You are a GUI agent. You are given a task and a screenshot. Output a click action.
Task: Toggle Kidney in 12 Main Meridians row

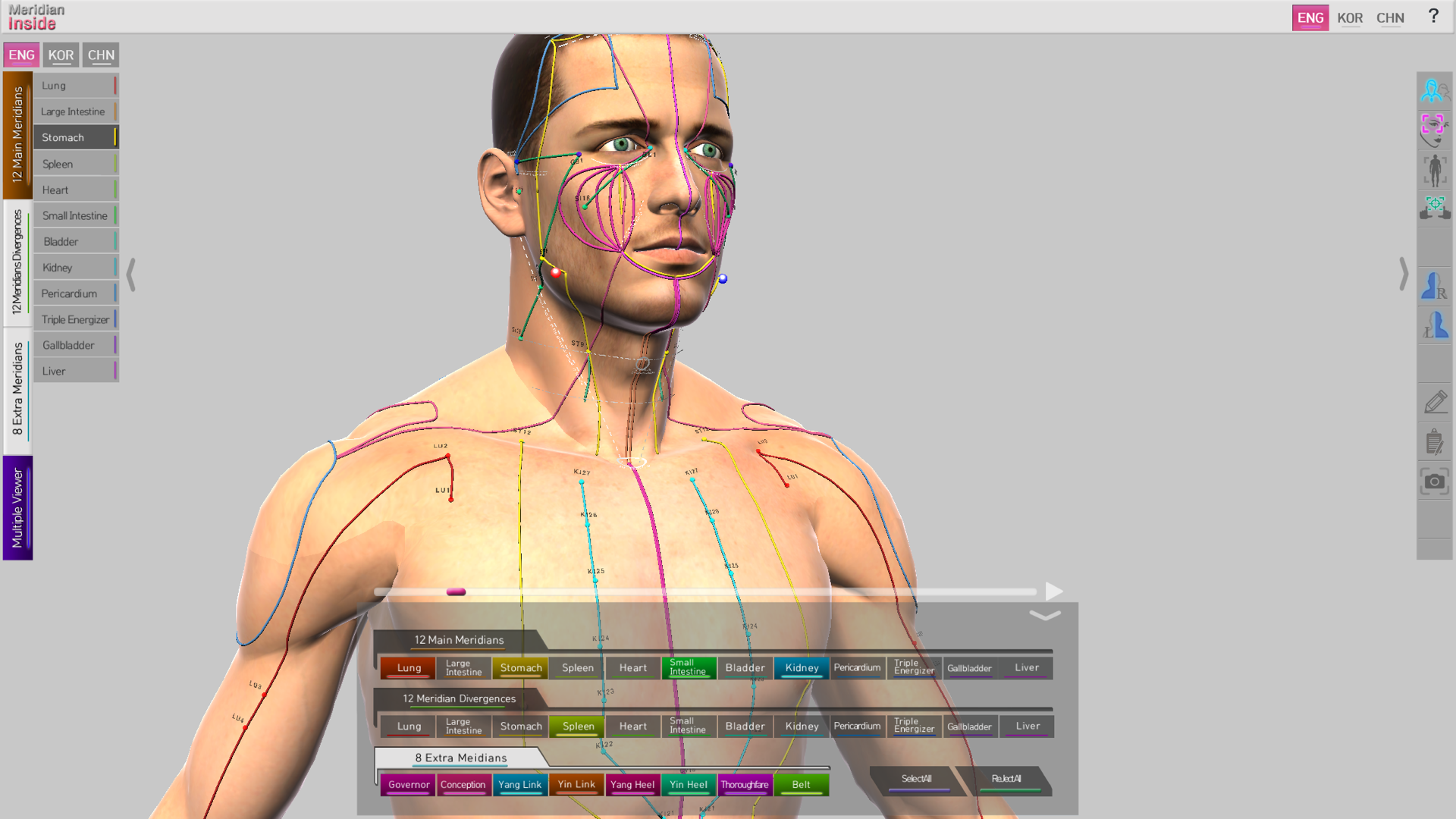click(x=802, y=668)
